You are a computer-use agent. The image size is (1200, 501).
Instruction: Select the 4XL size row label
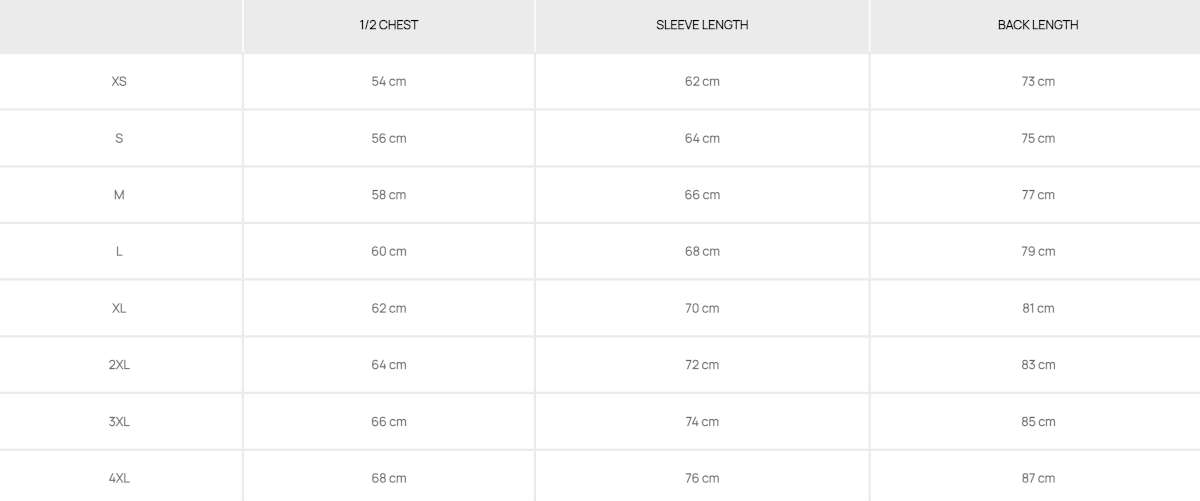[x=119, y=478]
